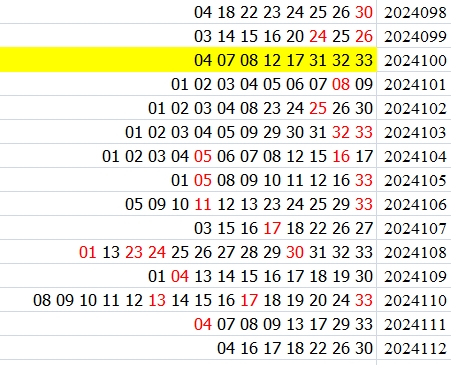The height and width of the screenshot is (365, 451).
Task: Click the number sequence in row 2024105
Action: [272, 180]
